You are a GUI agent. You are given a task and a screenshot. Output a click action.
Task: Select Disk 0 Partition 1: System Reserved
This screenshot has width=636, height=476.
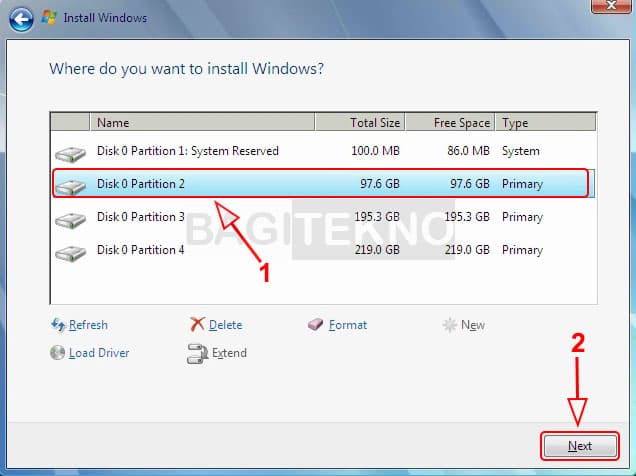click(323, 151)
